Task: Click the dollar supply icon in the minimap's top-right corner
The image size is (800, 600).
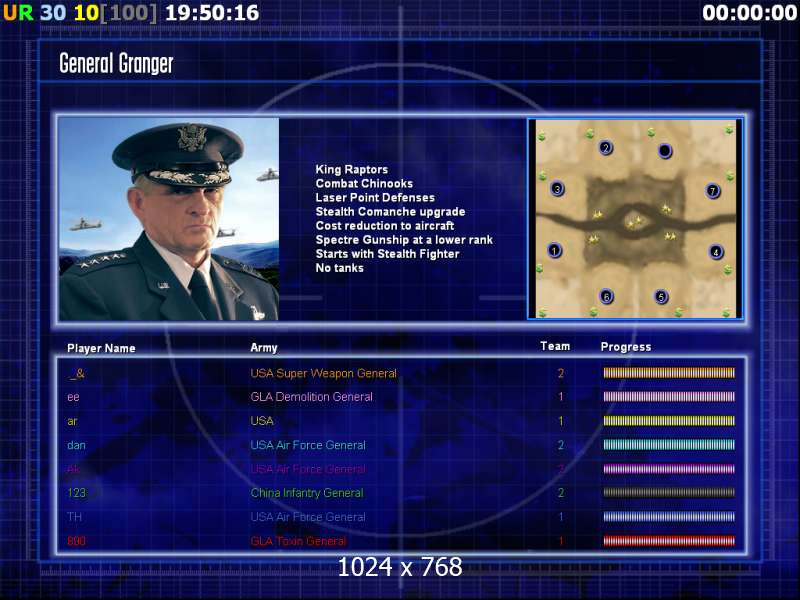Action: (x=729, y=131)
